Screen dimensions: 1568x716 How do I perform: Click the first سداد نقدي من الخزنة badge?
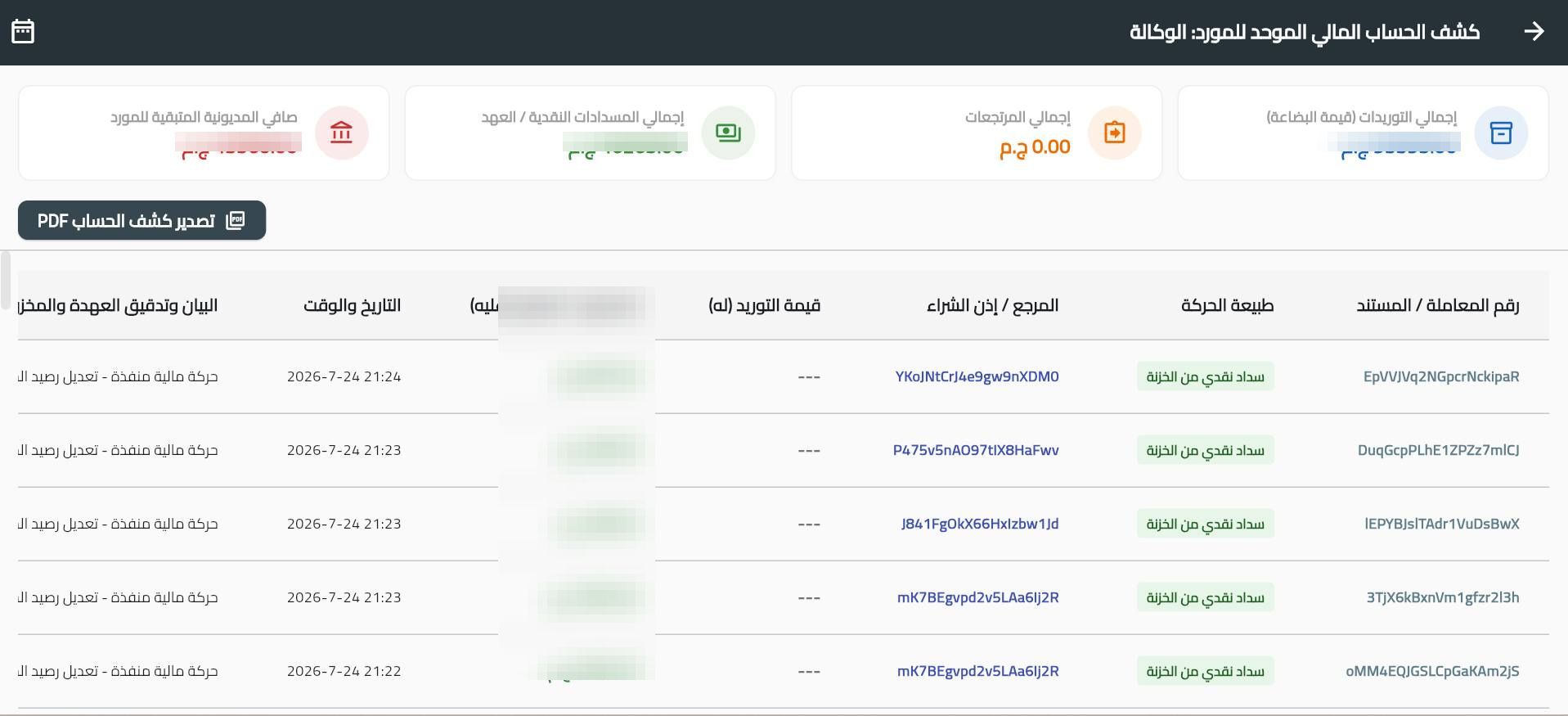pyautogui.click(x=1206, y=376)
